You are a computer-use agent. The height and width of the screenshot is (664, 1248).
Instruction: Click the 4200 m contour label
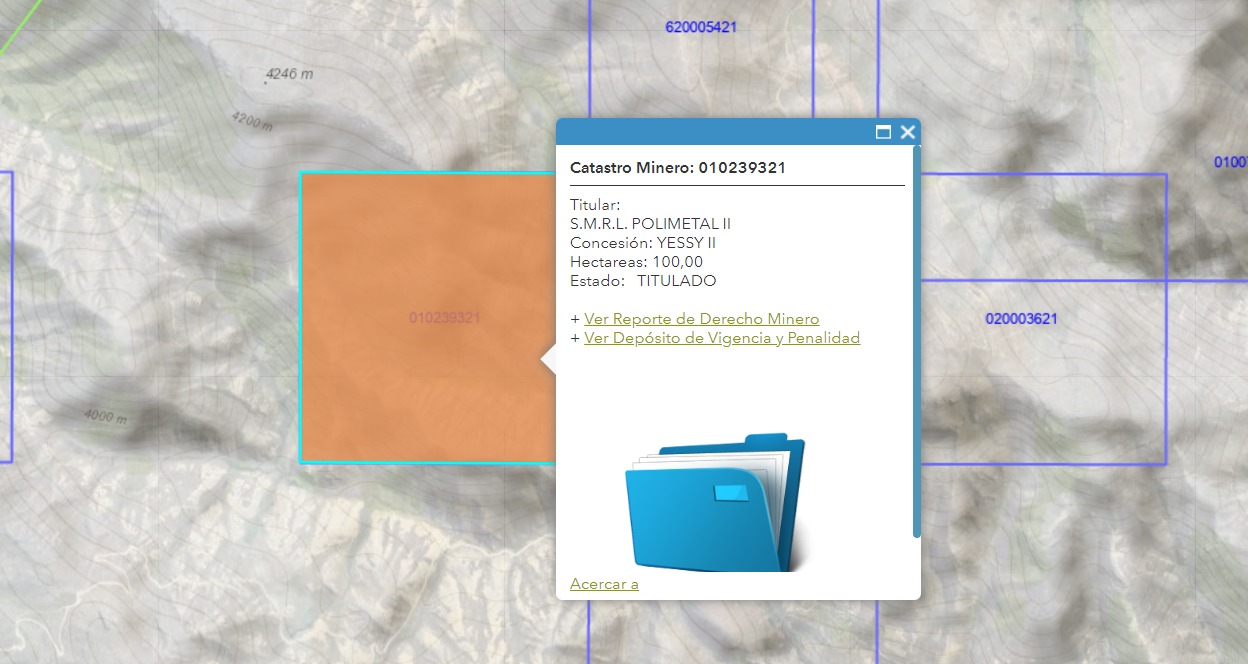[251, 121]
